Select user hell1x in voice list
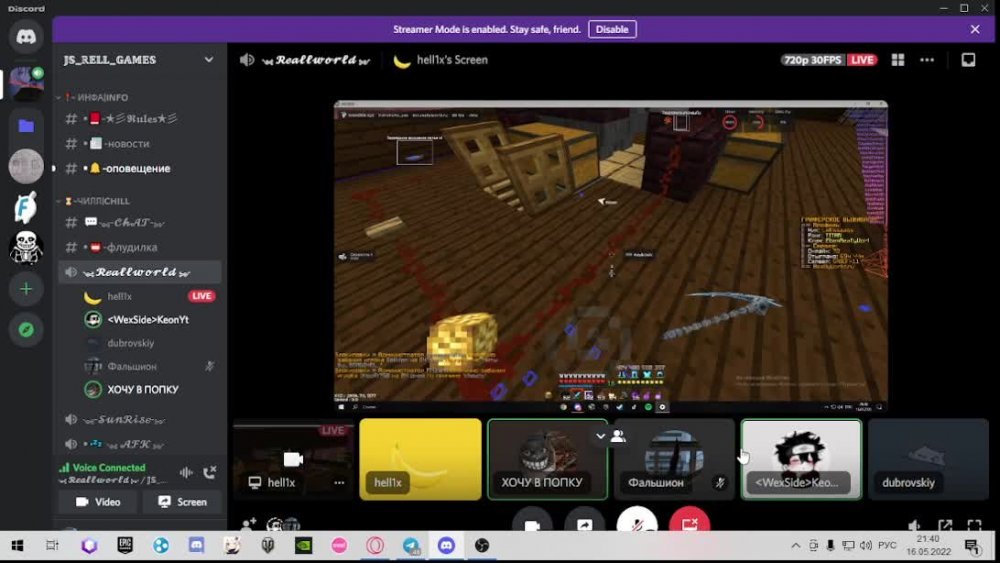This screenshot has width=1000, height=563. (149, 296)
